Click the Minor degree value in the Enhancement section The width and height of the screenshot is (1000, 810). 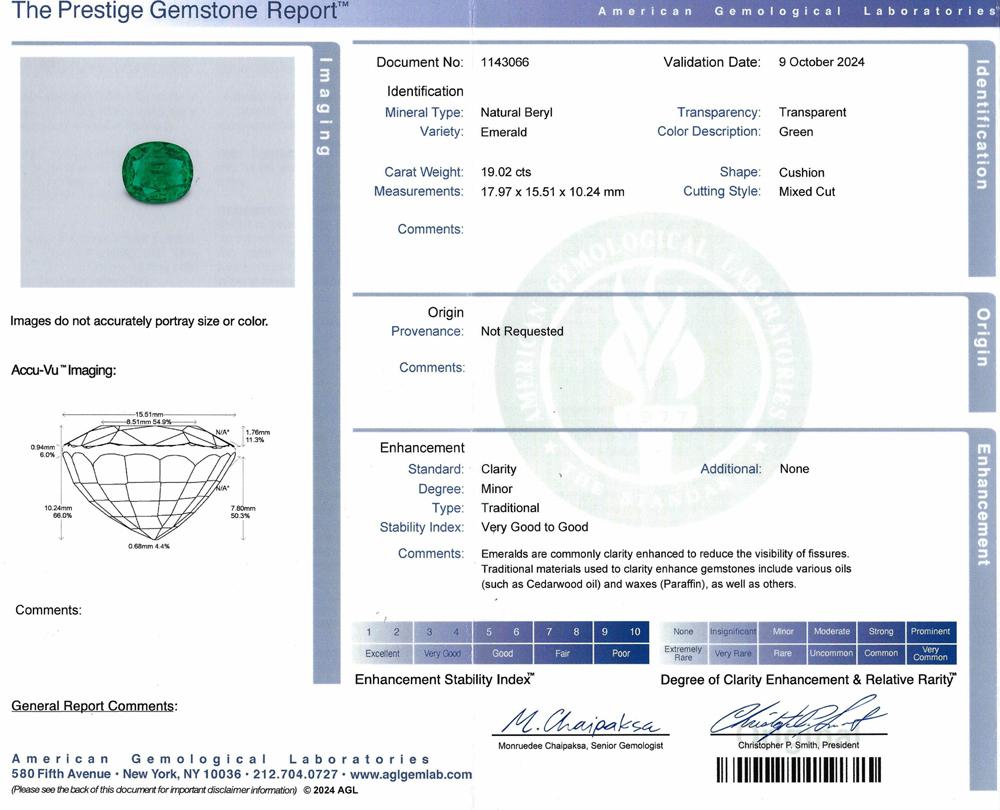coord(497,489)
